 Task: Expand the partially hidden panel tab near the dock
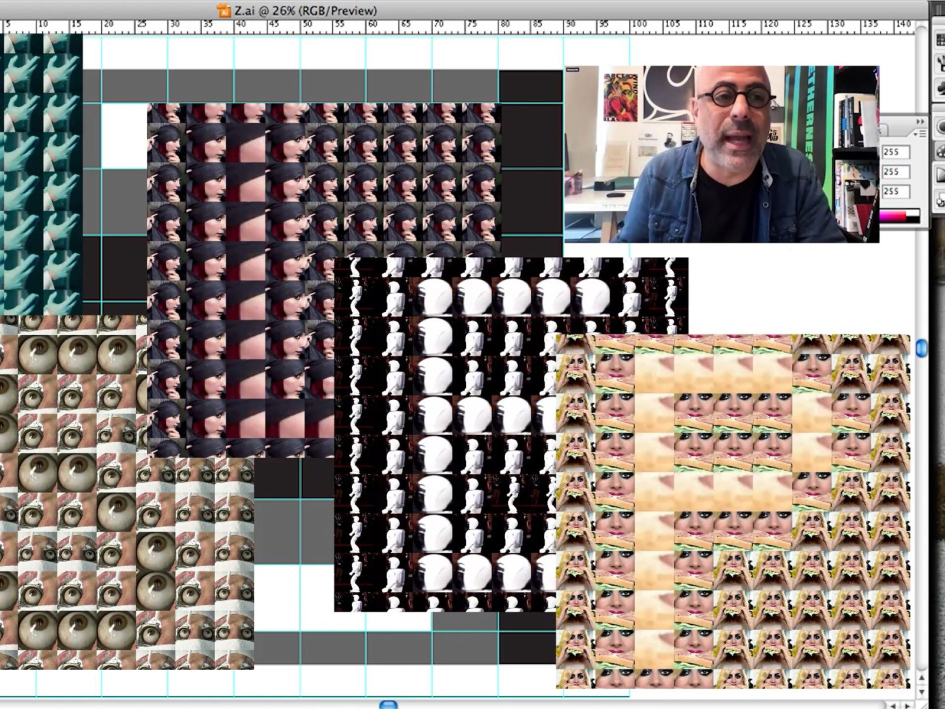point(878,131)
